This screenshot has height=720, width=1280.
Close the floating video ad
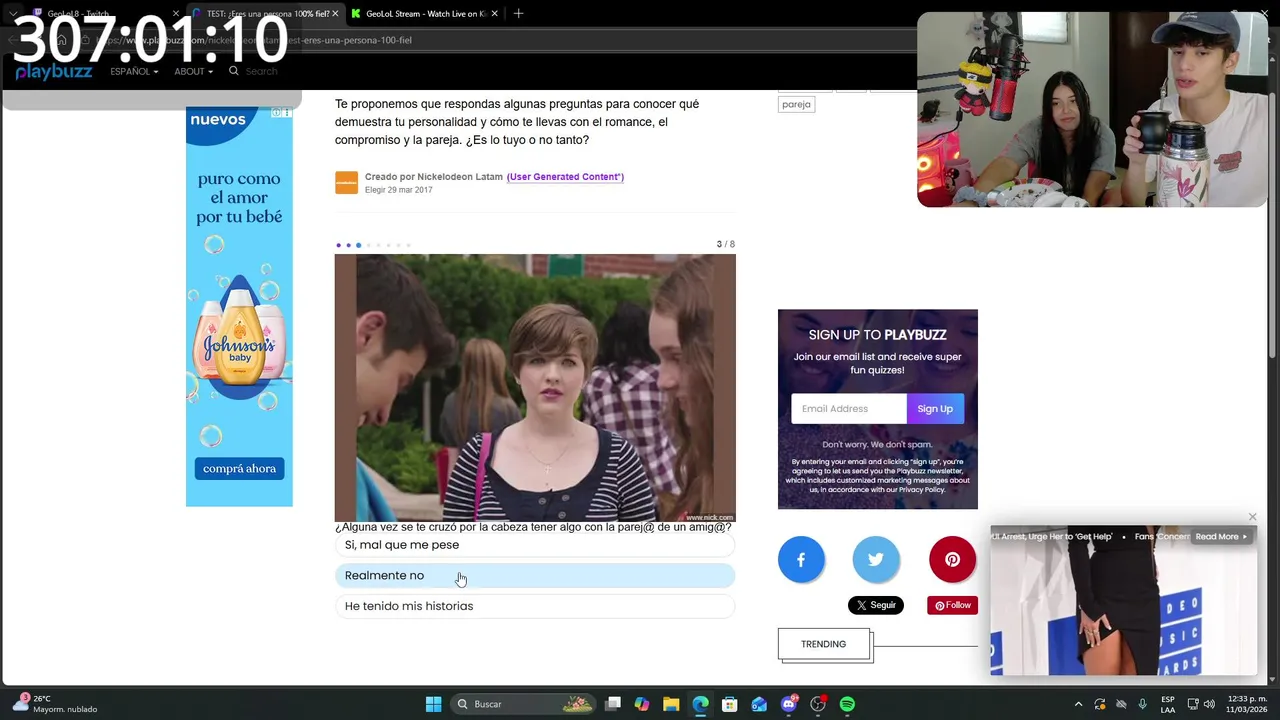[1252, 517]
